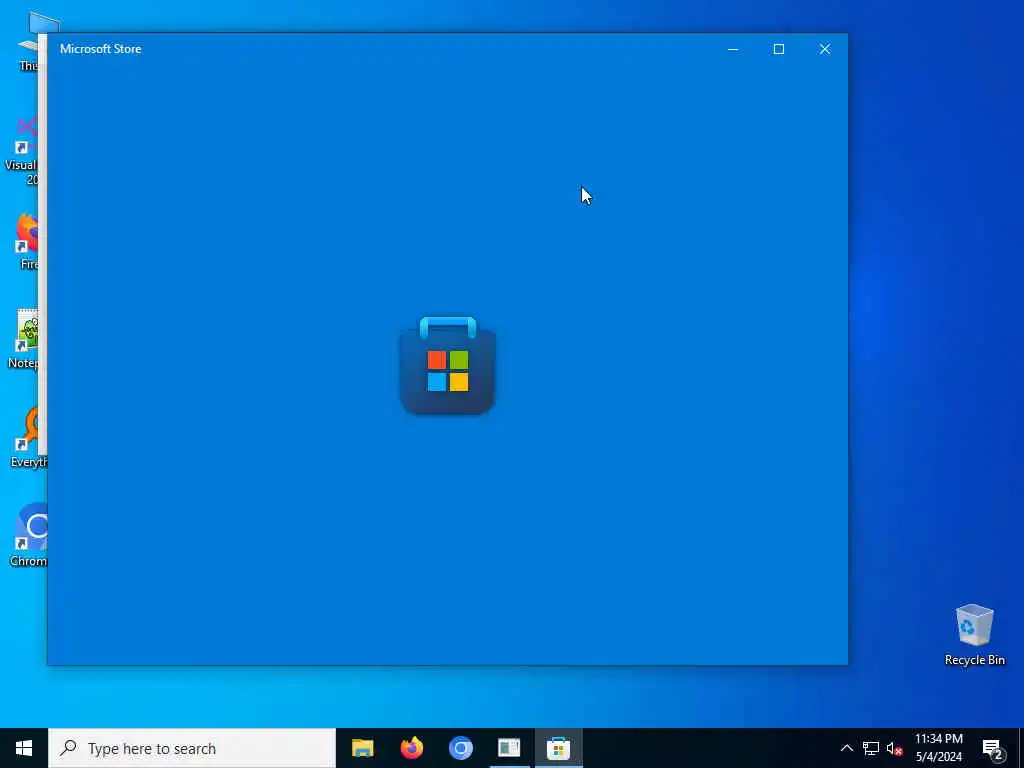Select the This PC desktop icon
Screen dimensions: 1024x768
click(x=27, y=42)
